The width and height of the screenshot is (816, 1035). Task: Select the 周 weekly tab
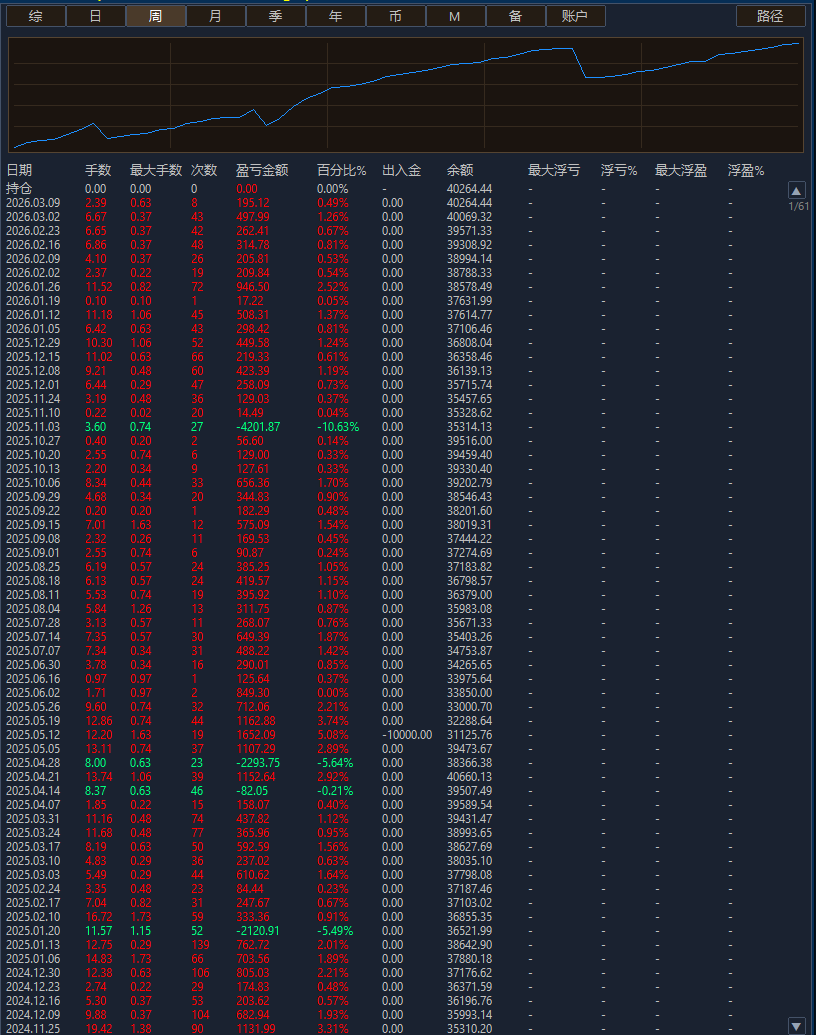point(155,16)
